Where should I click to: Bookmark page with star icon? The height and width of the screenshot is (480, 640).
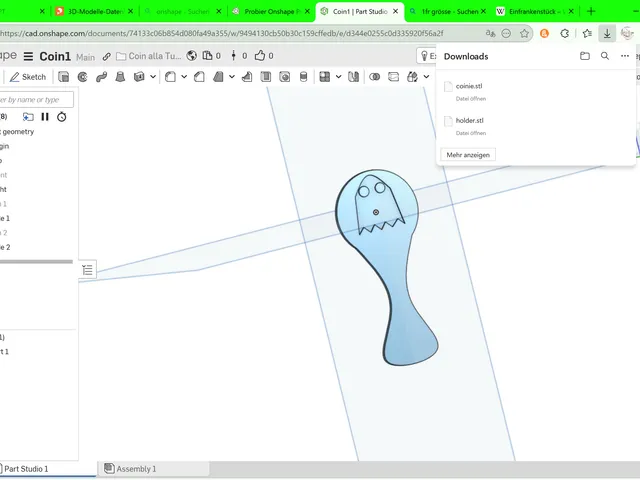coord(524,33)
